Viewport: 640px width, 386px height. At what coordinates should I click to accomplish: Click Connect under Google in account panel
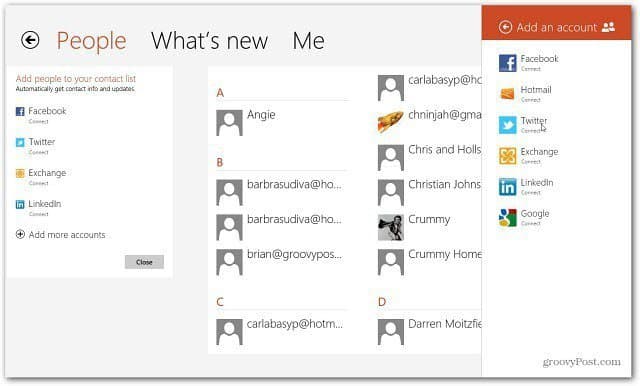[531, 223]
